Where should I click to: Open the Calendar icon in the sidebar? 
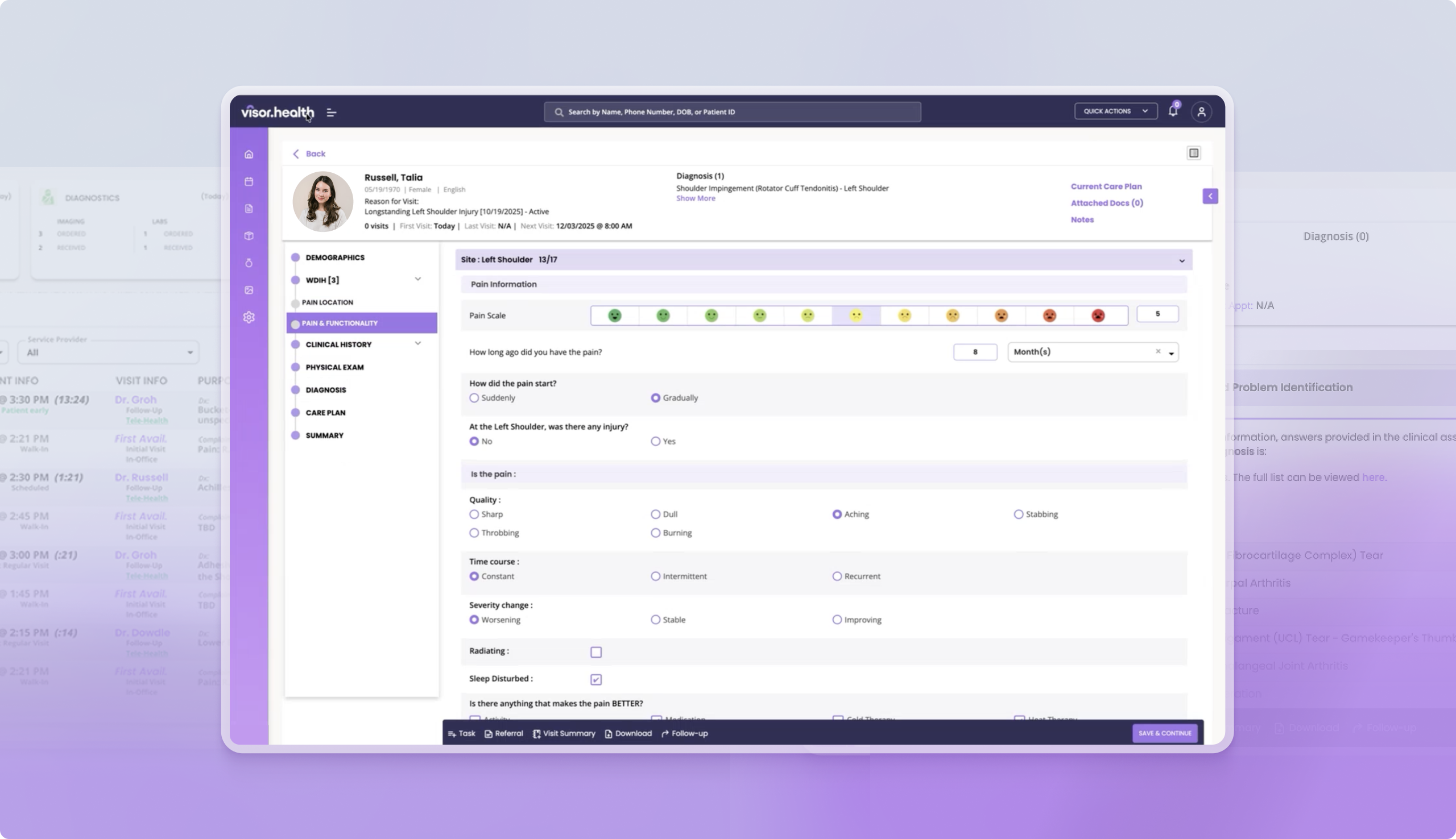249,181
